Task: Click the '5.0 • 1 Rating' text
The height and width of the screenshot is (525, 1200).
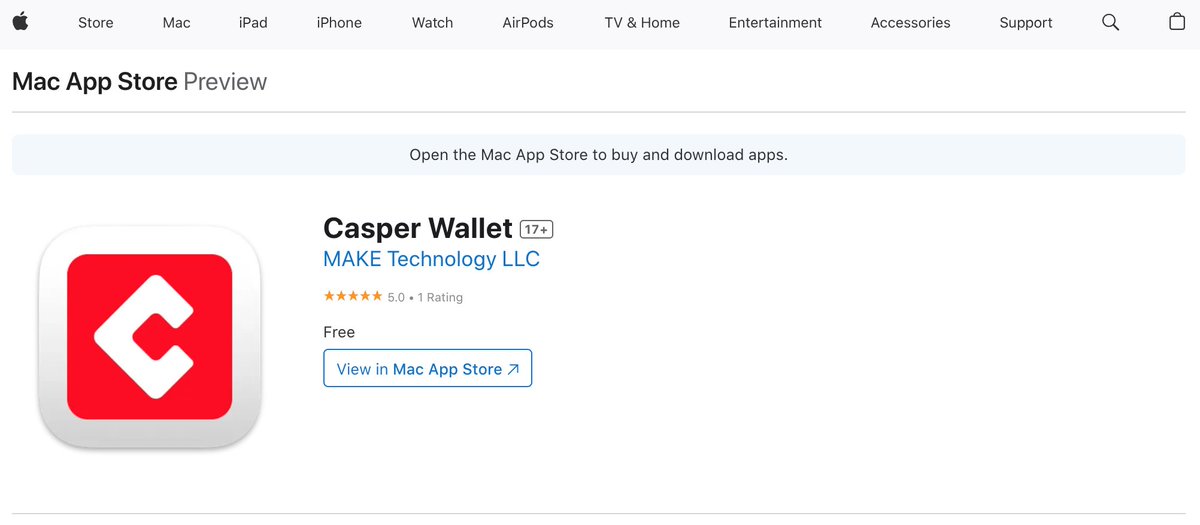Action: 425,297
